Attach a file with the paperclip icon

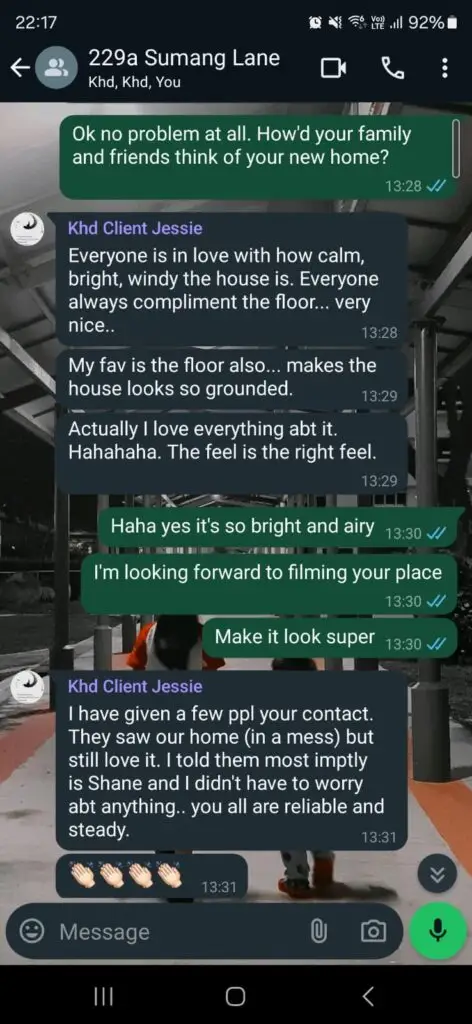[318, 932]
